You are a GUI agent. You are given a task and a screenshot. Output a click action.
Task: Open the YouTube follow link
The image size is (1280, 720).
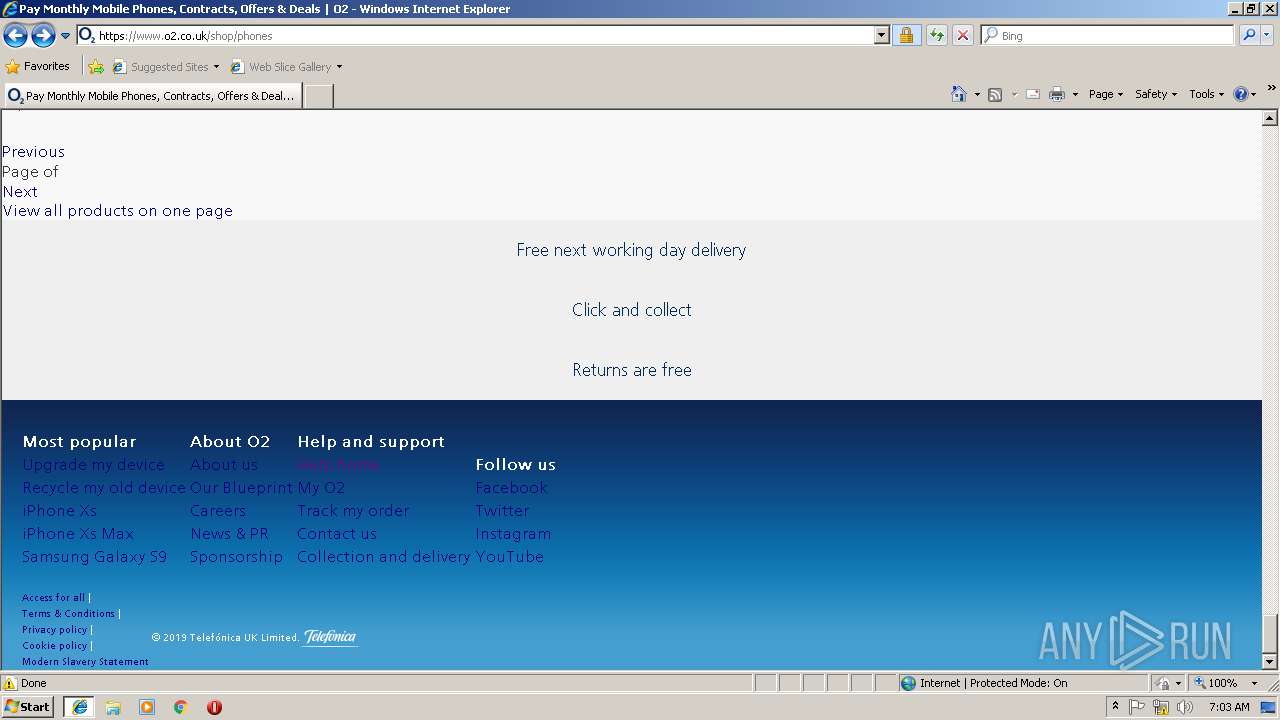click(509, 557)
